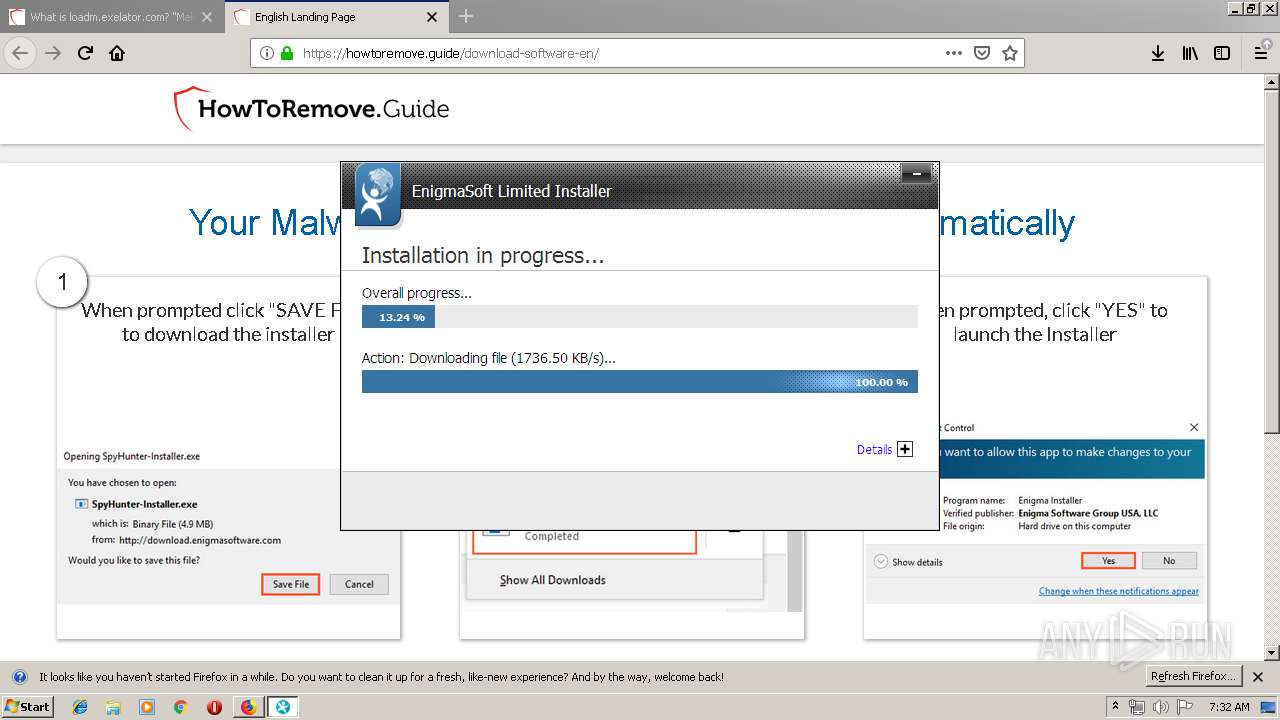Screen dimensions: 1280x720
Task: Launch Google Chrome from taskbar
Action: 180,707
